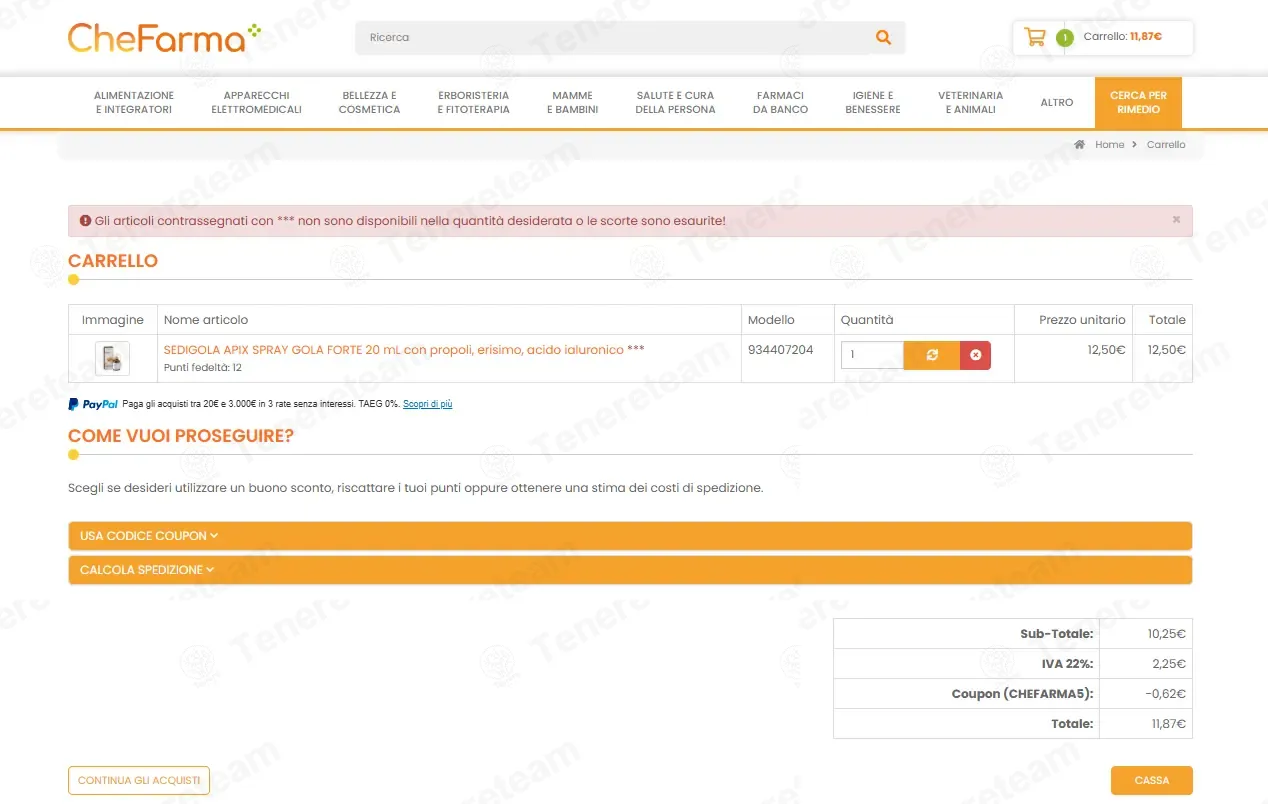Viewport: 1268px width, 804px height.
Task: Open Bellezza e Cosmetica menu
Action: pos(369,103)
